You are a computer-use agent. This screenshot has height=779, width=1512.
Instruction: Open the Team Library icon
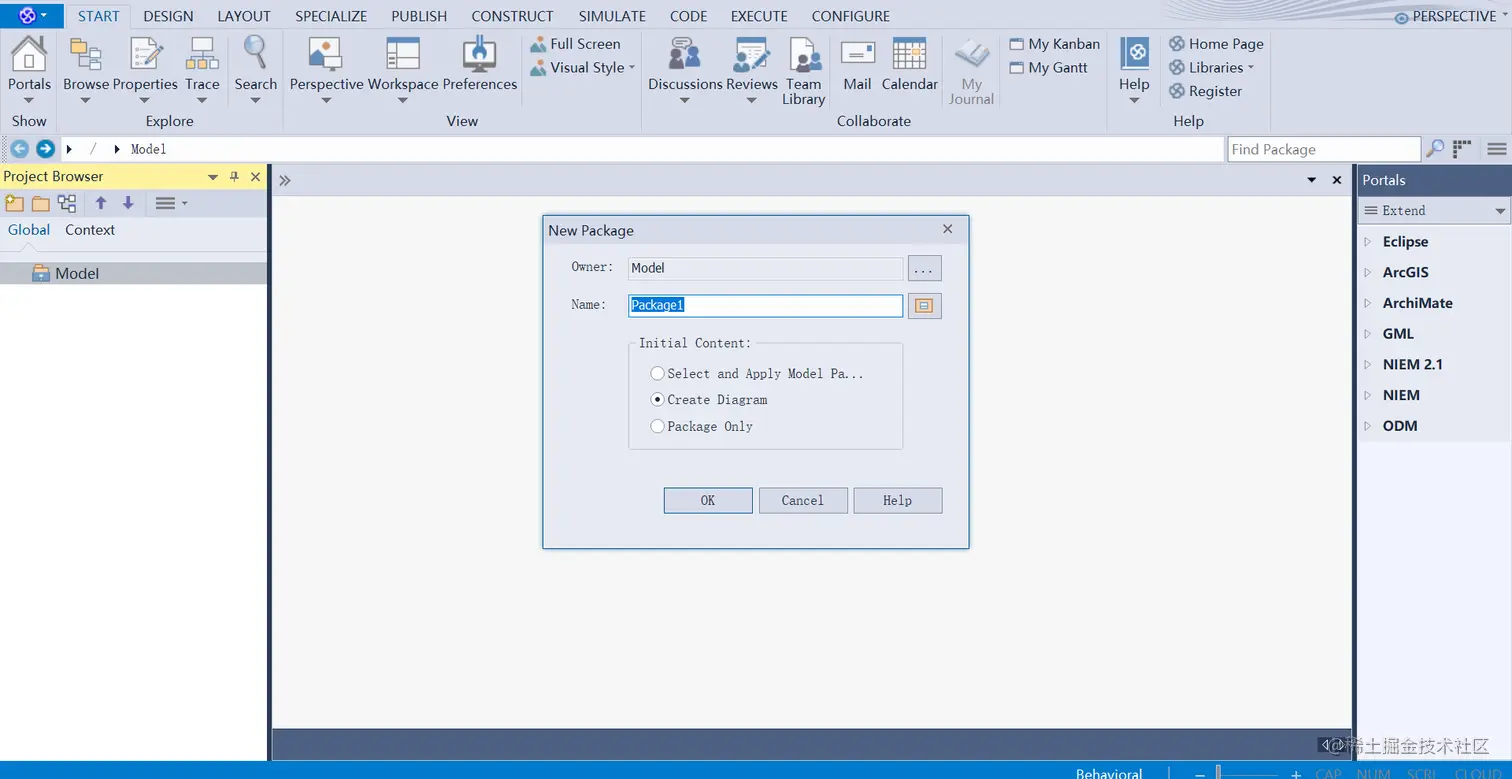pyautogui.click(x=804, y=55)
